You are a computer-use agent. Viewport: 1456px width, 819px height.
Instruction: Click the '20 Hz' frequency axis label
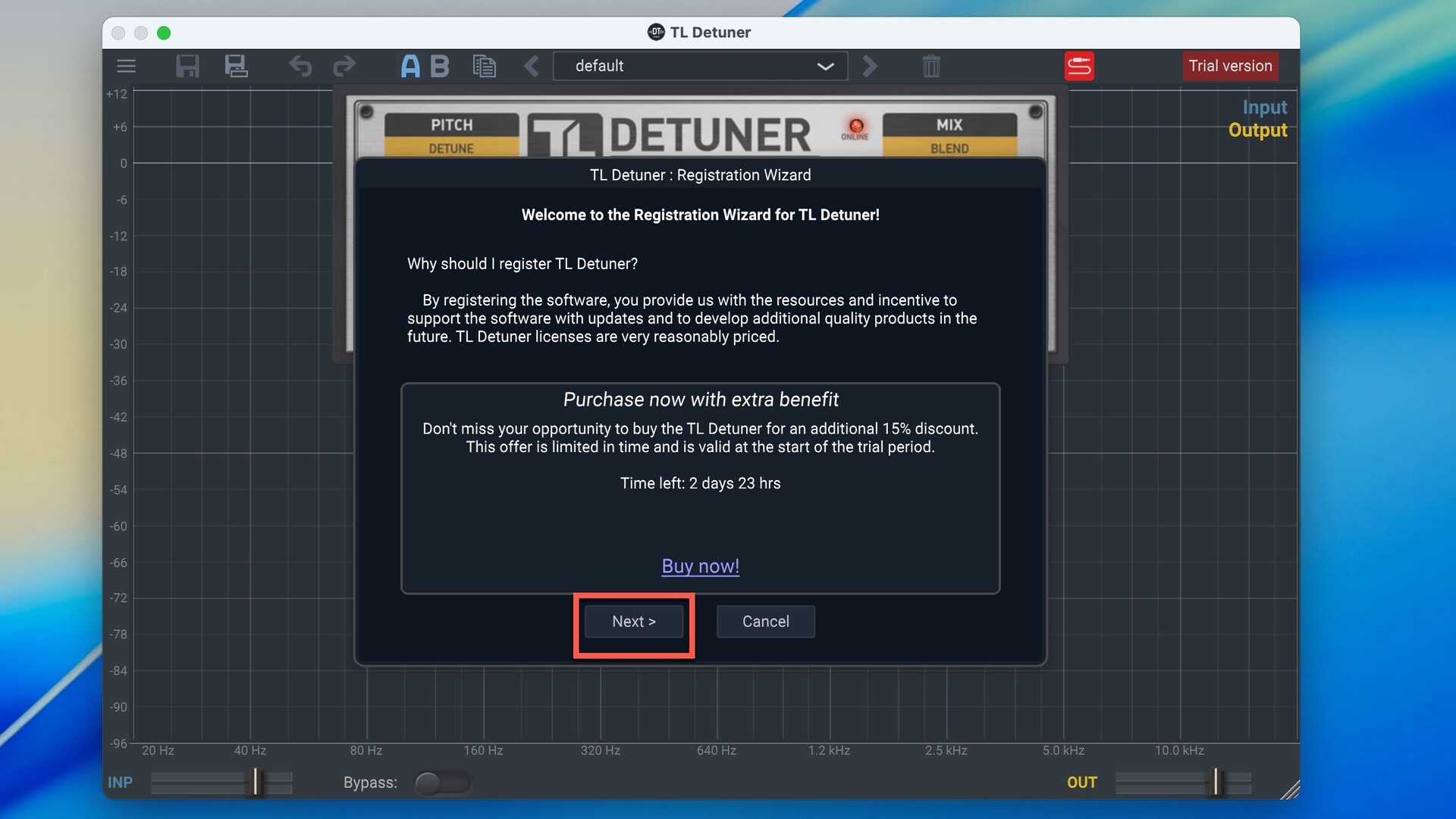tap(158, 751)
